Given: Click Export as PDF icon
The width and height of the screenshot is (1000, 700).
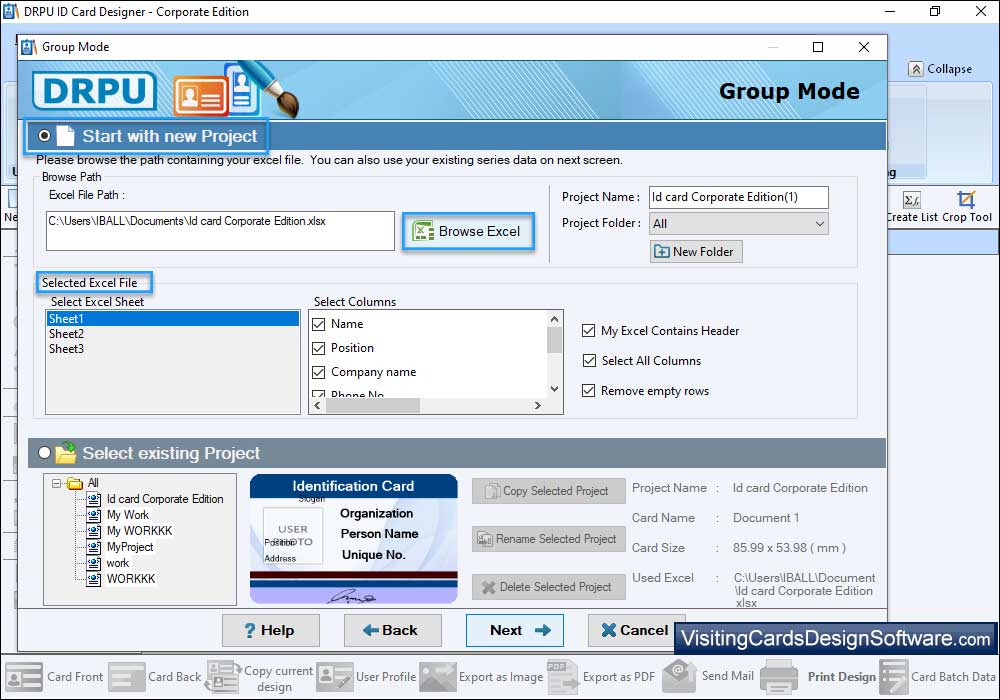Looking at the screenshot, I should click(x=562, y=677).
